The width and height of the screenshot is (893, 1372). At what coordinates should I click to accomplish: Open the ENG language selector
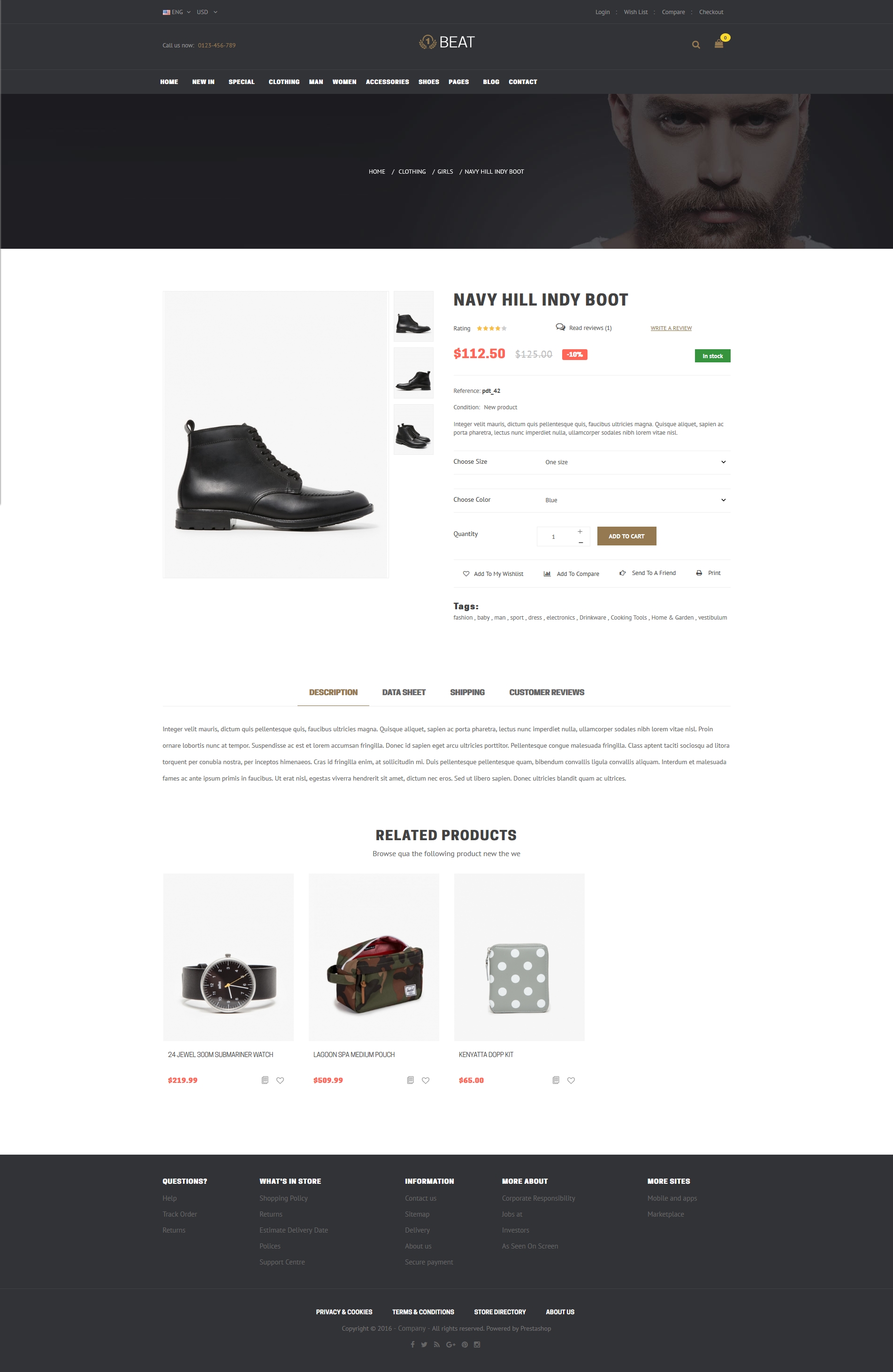coord(176,12)
